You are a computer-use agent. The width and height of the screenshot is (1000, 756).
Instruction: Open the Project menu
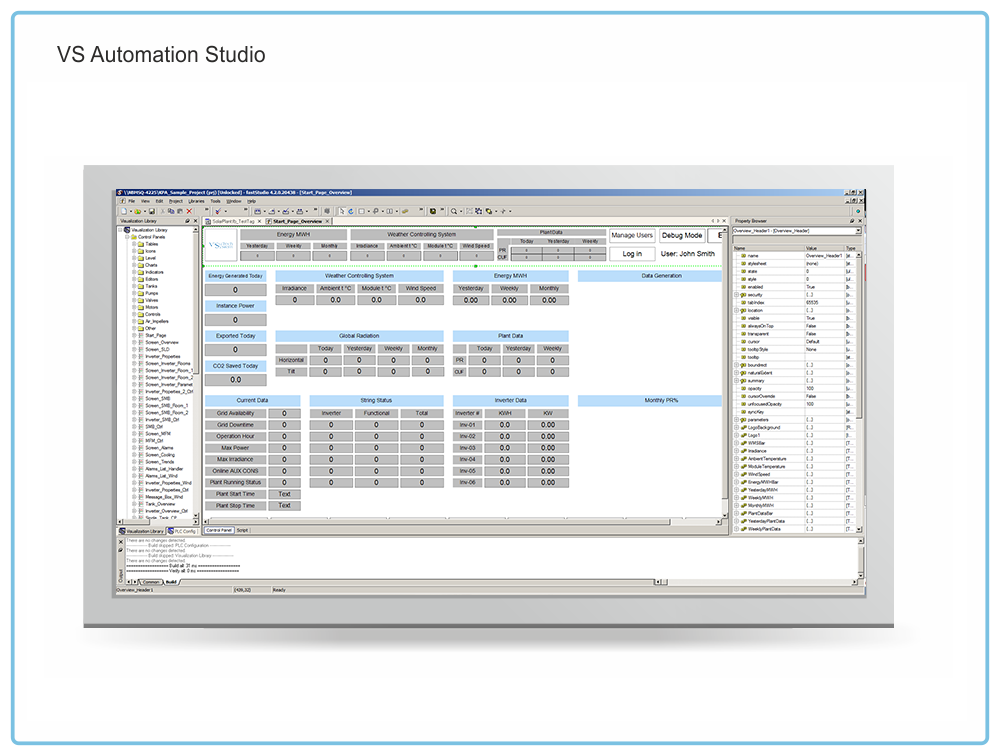point(176,201)
